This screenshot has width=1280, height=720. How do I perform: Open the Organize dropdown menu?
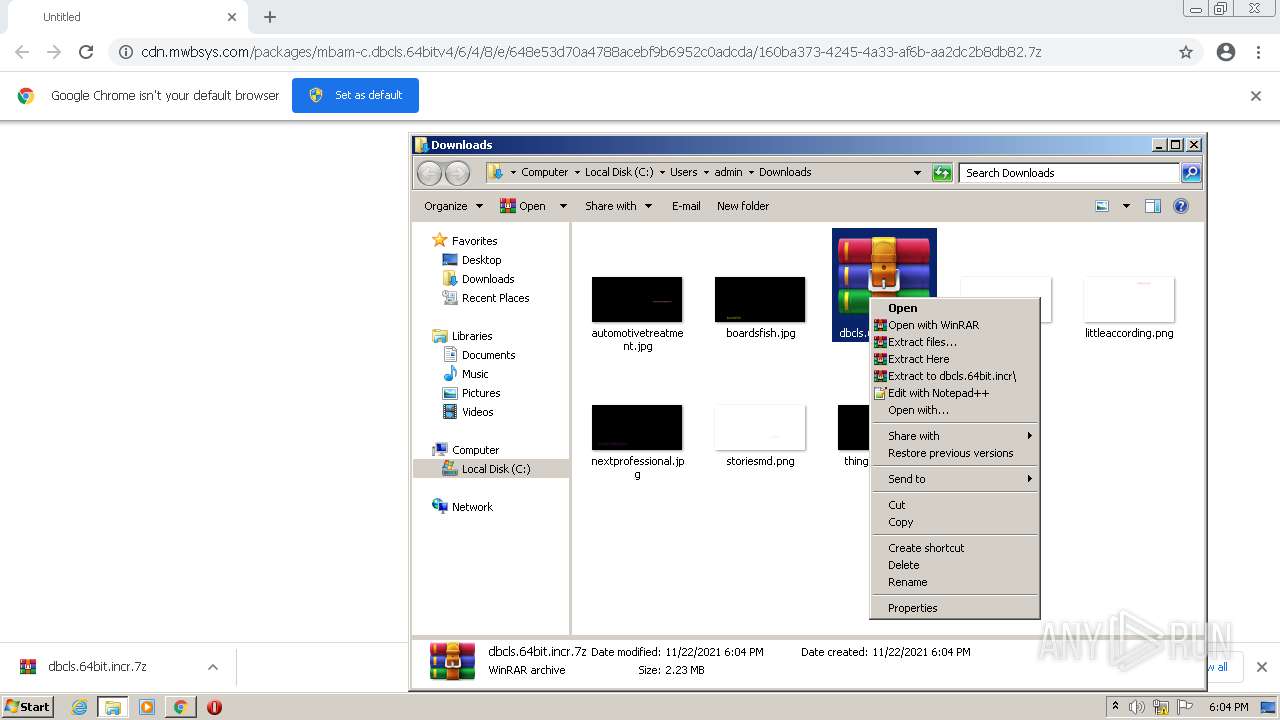click(x=453, y=206)
